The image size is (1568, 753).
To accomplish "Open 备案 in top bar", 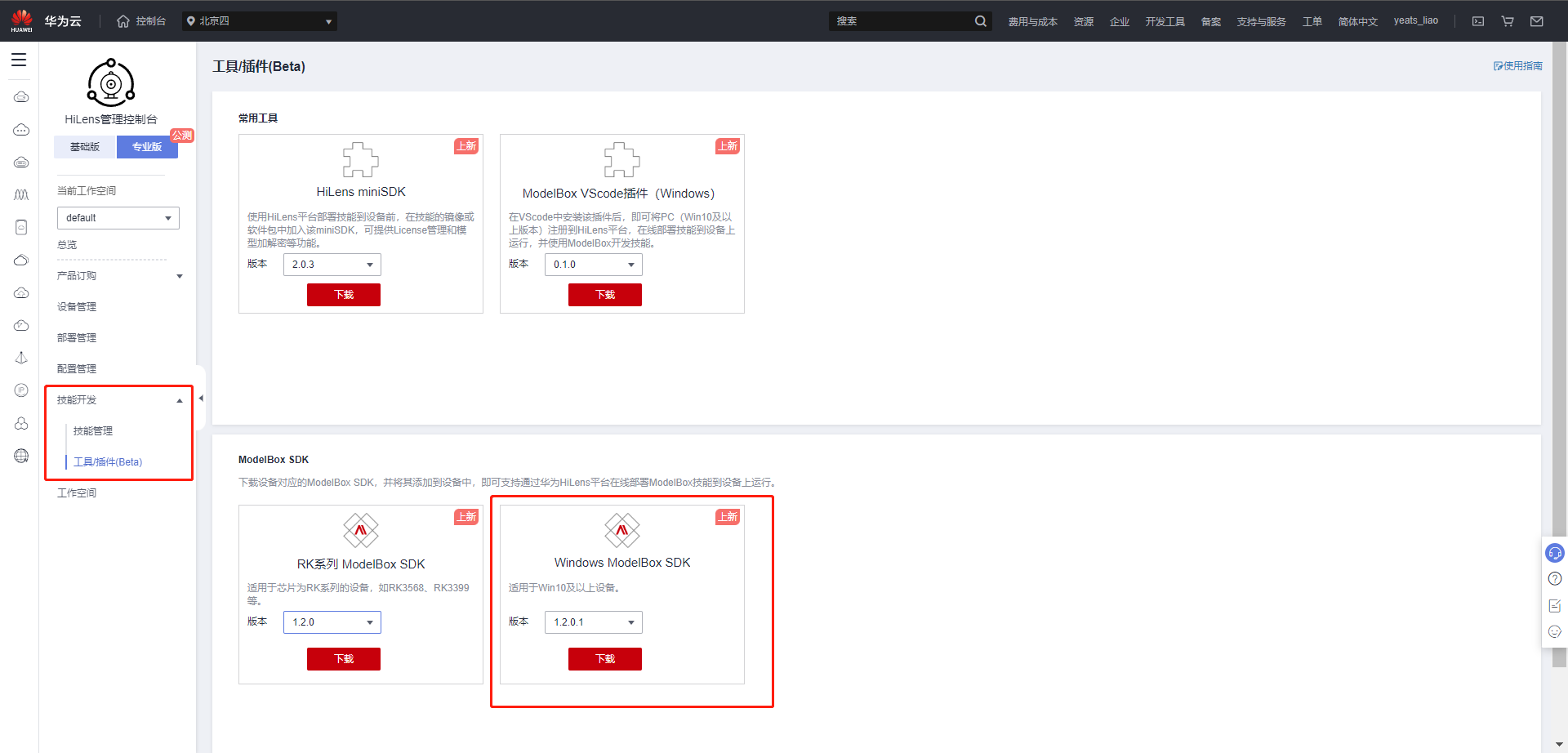I will pos(1211,21).
